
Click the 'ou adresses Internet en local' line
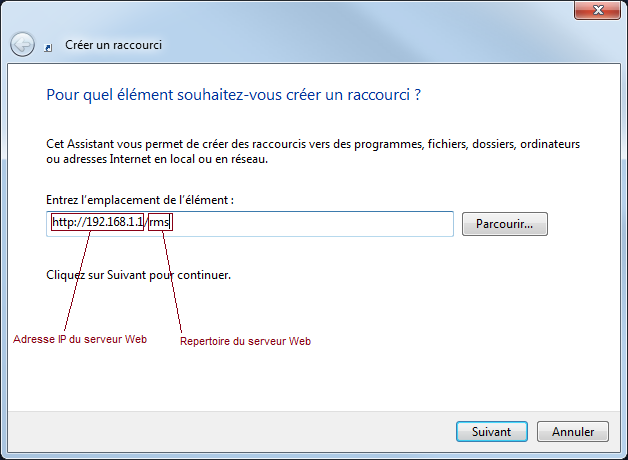(157, 159)
